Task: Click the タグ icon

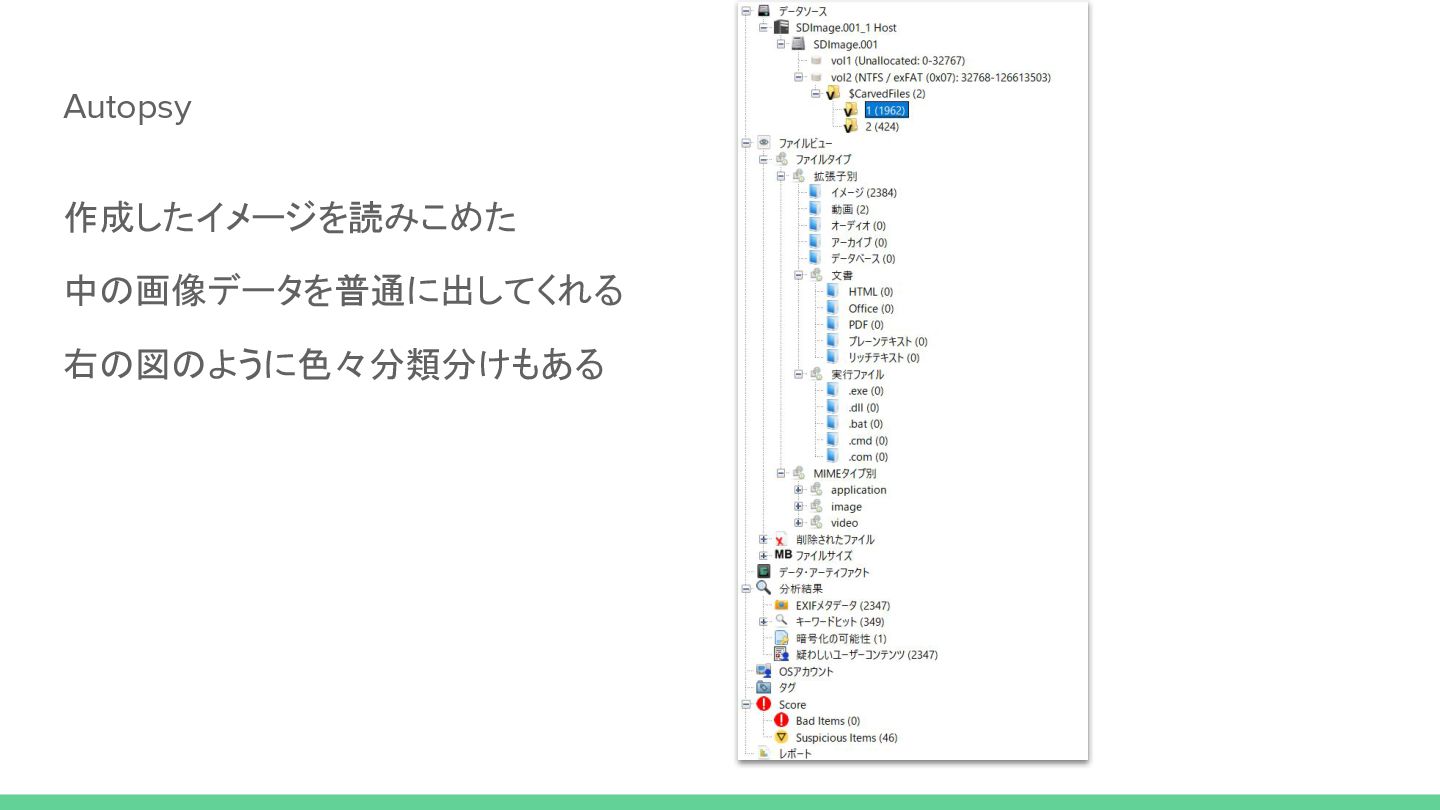Action: (x=764, y=687)
